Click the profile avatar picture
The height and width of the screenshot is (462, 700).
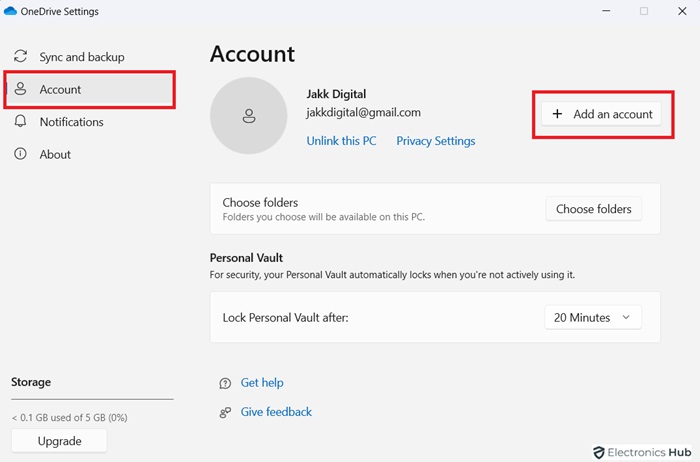(249, 116)
